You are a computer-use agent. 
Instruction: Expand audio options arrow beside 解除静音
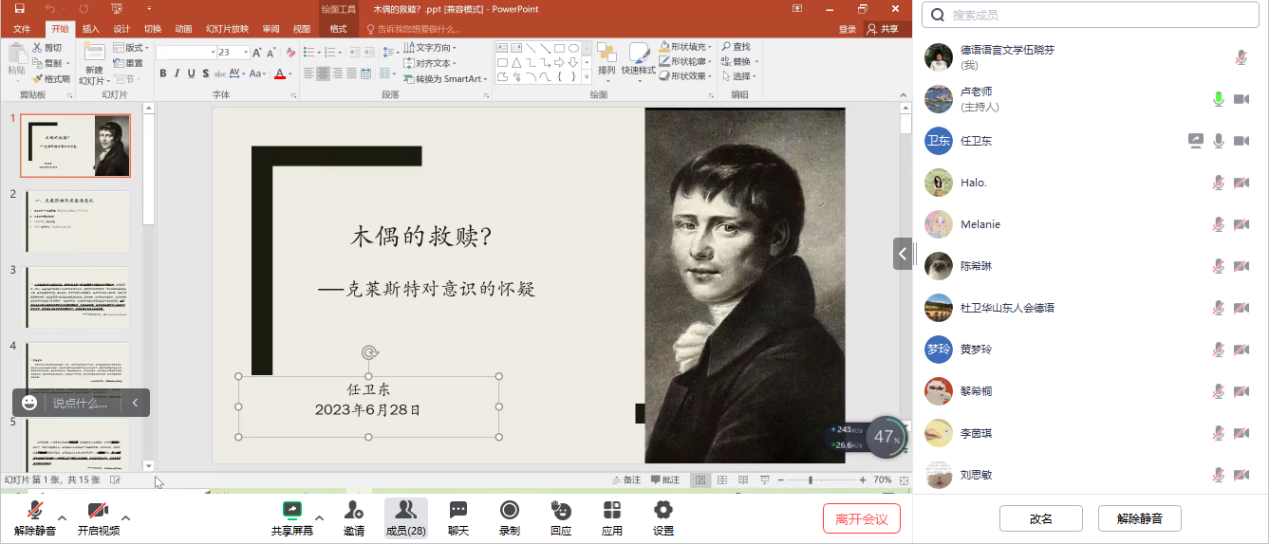point(62,518)
